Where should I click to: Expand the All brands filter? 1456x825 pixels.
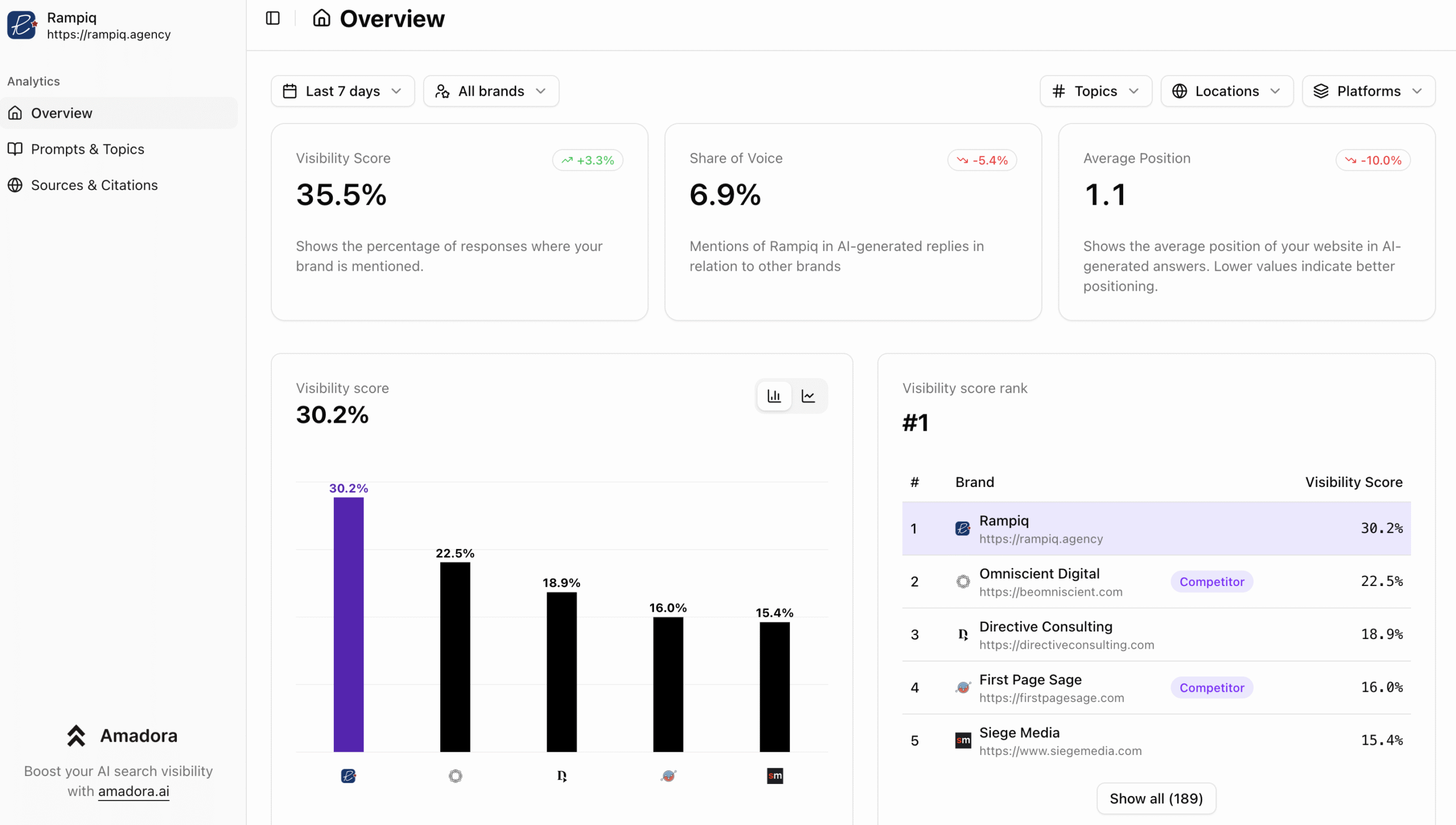(491, 91)
